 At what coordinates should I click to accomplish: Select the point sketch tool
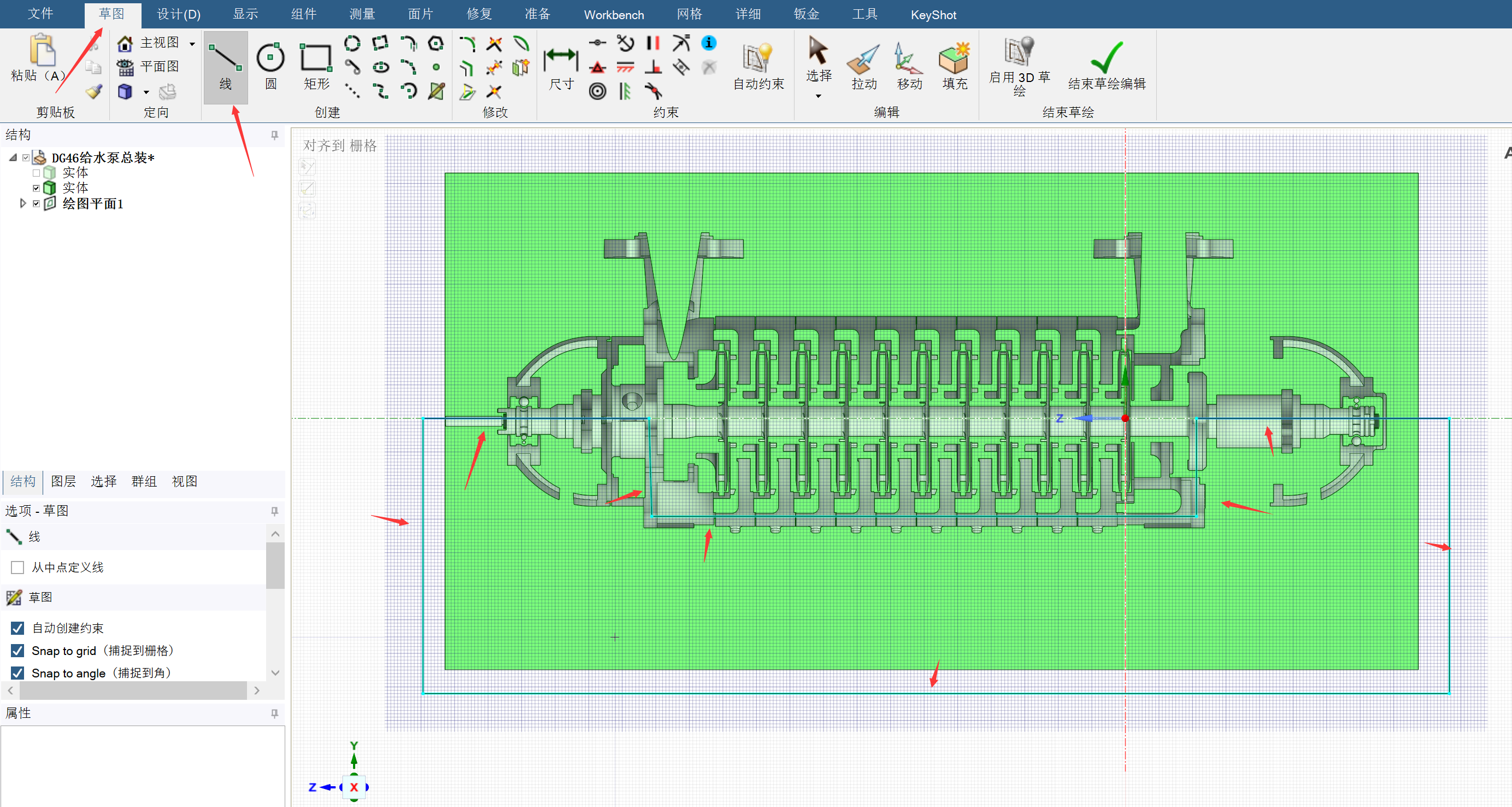pyautogui.click(x=436, y=67)
